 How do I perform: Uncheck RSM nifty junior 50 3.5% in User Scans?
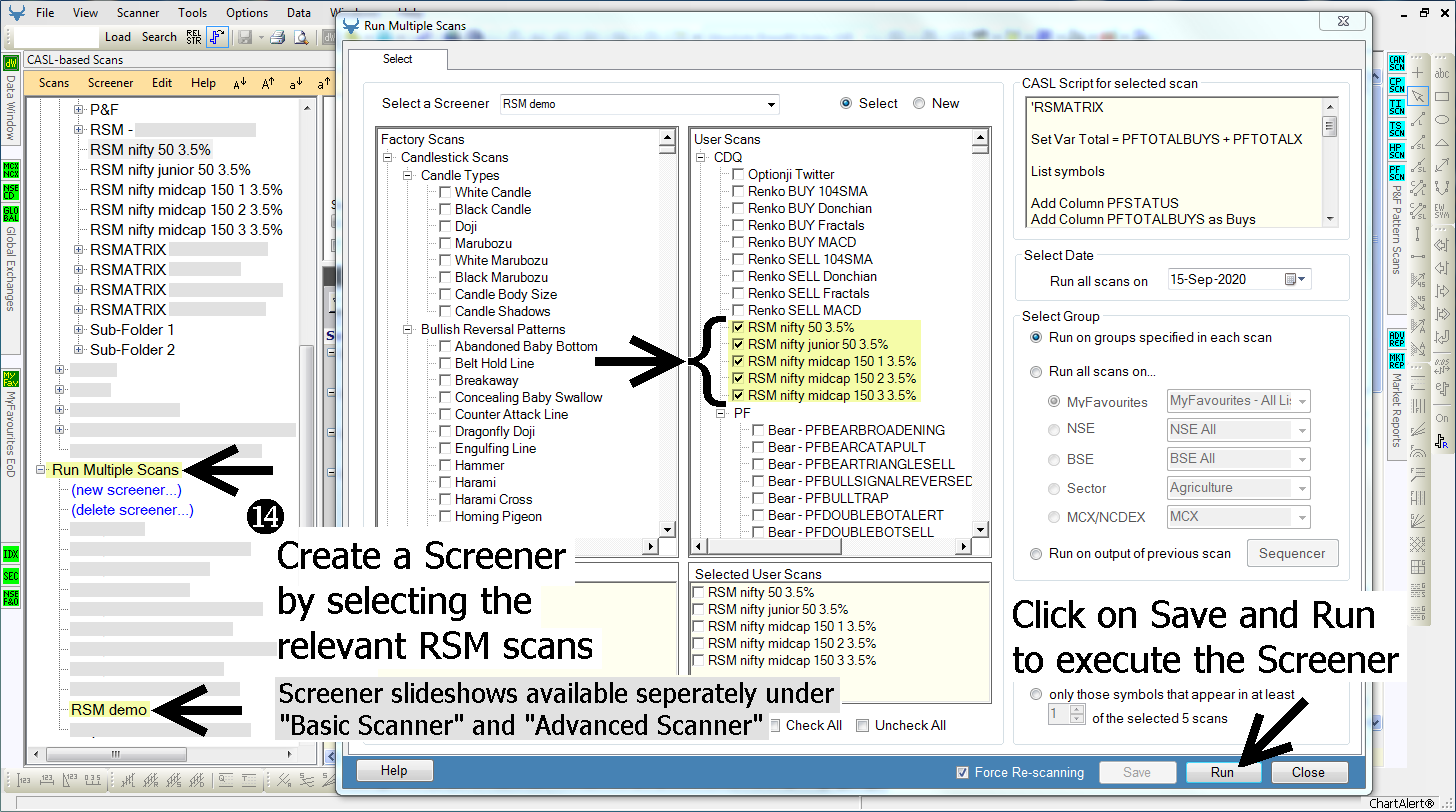click(x=738, y=344)
